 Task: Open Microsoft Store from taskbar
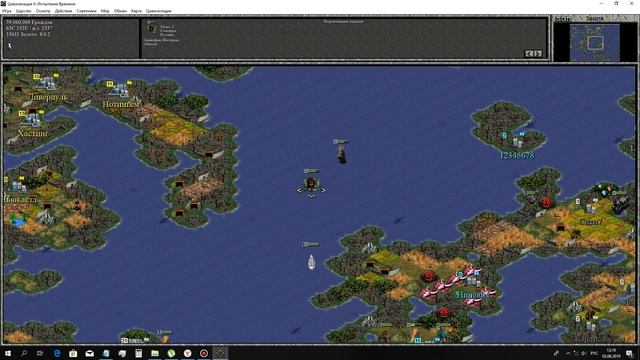pyautogui.click(x=73, y=353)
